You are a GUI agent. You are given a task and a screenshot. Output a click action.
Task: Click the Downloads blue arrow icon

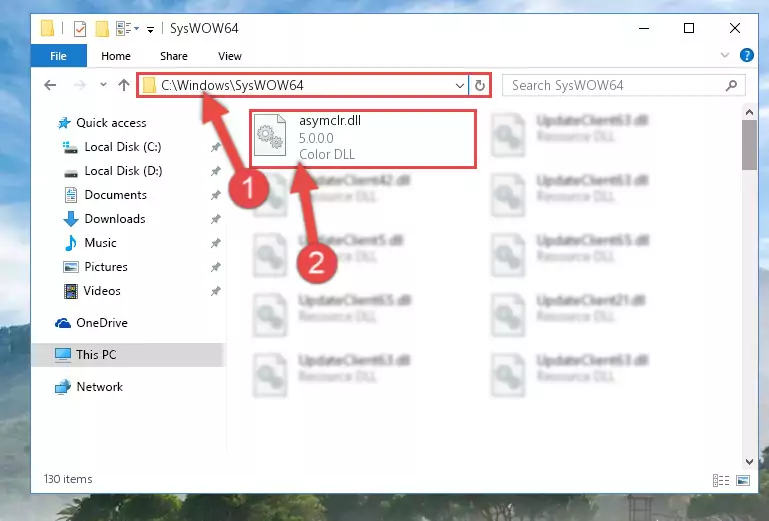pyautogui.click(x=71, y=219)
